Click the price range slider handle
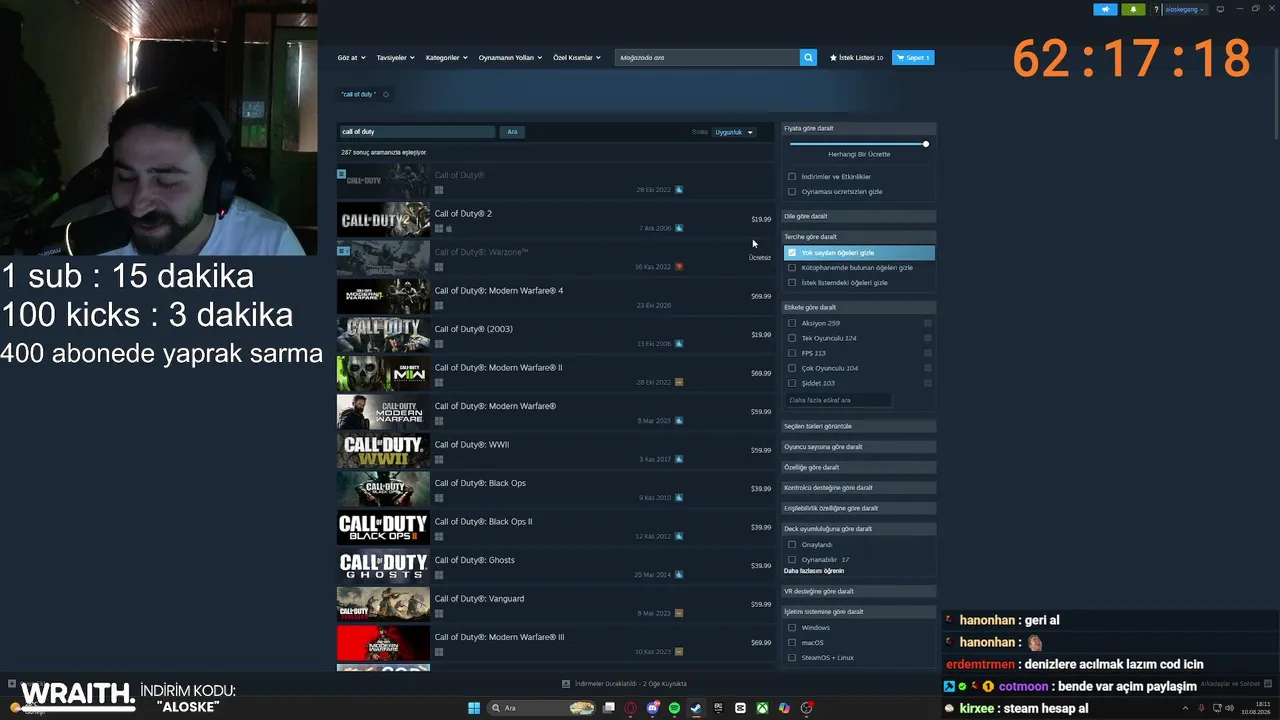The height and width of the screenshot is (720, 1280). (926, 144)
